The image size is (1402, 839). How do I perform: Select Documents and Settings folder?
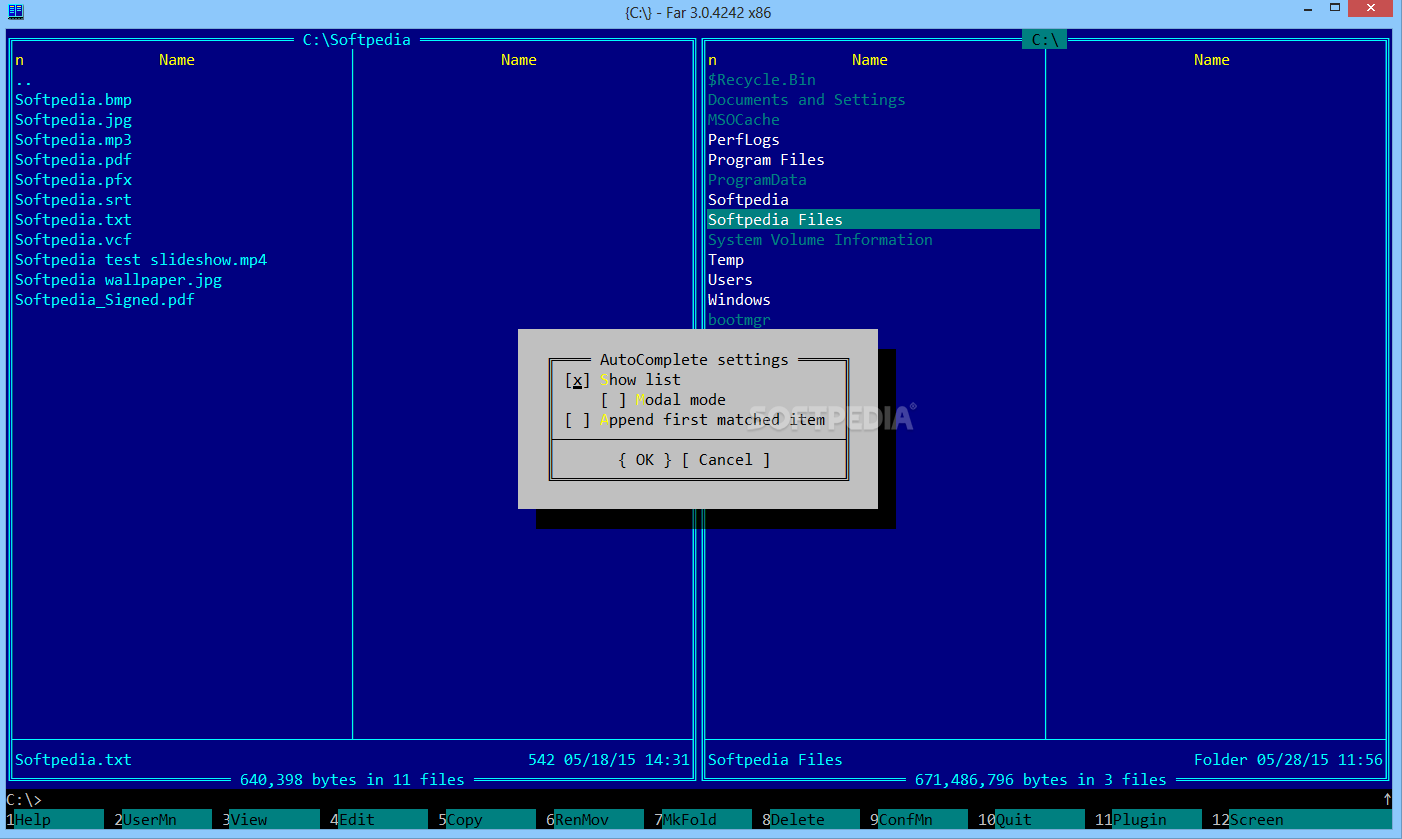tap(806, 100)
